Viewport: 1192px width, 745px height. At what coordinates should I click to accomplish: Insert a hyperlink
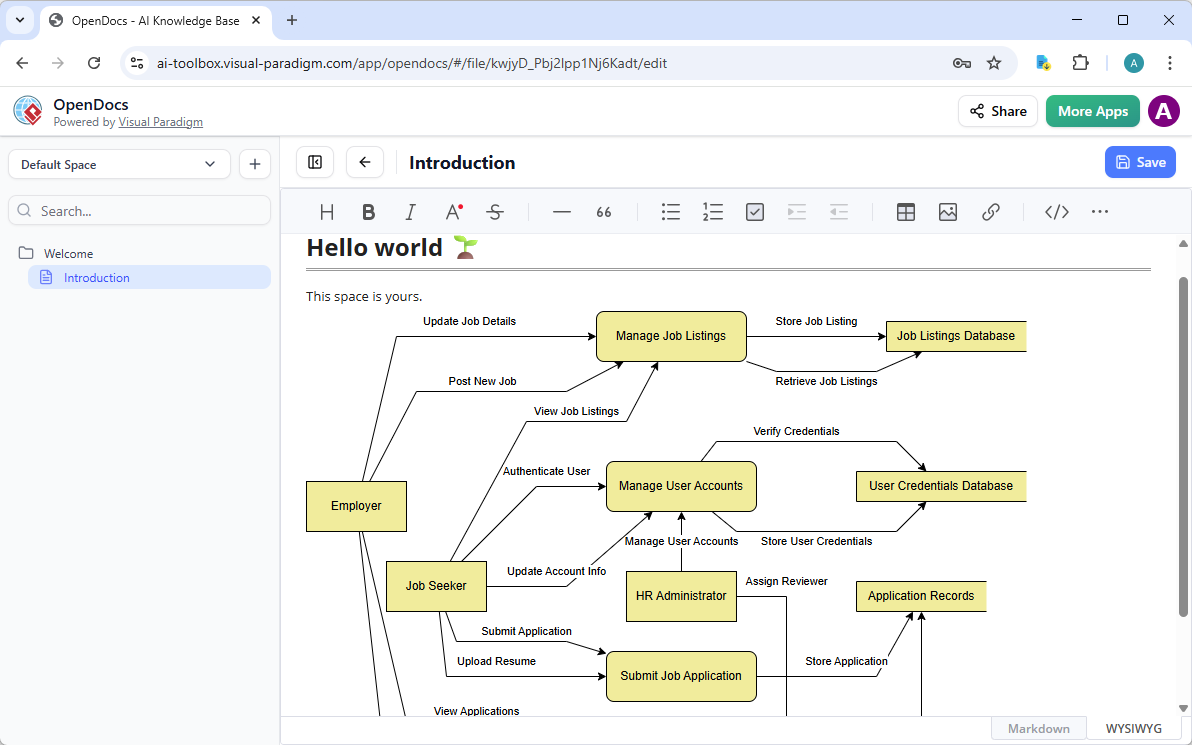click(x=990, y=211)
